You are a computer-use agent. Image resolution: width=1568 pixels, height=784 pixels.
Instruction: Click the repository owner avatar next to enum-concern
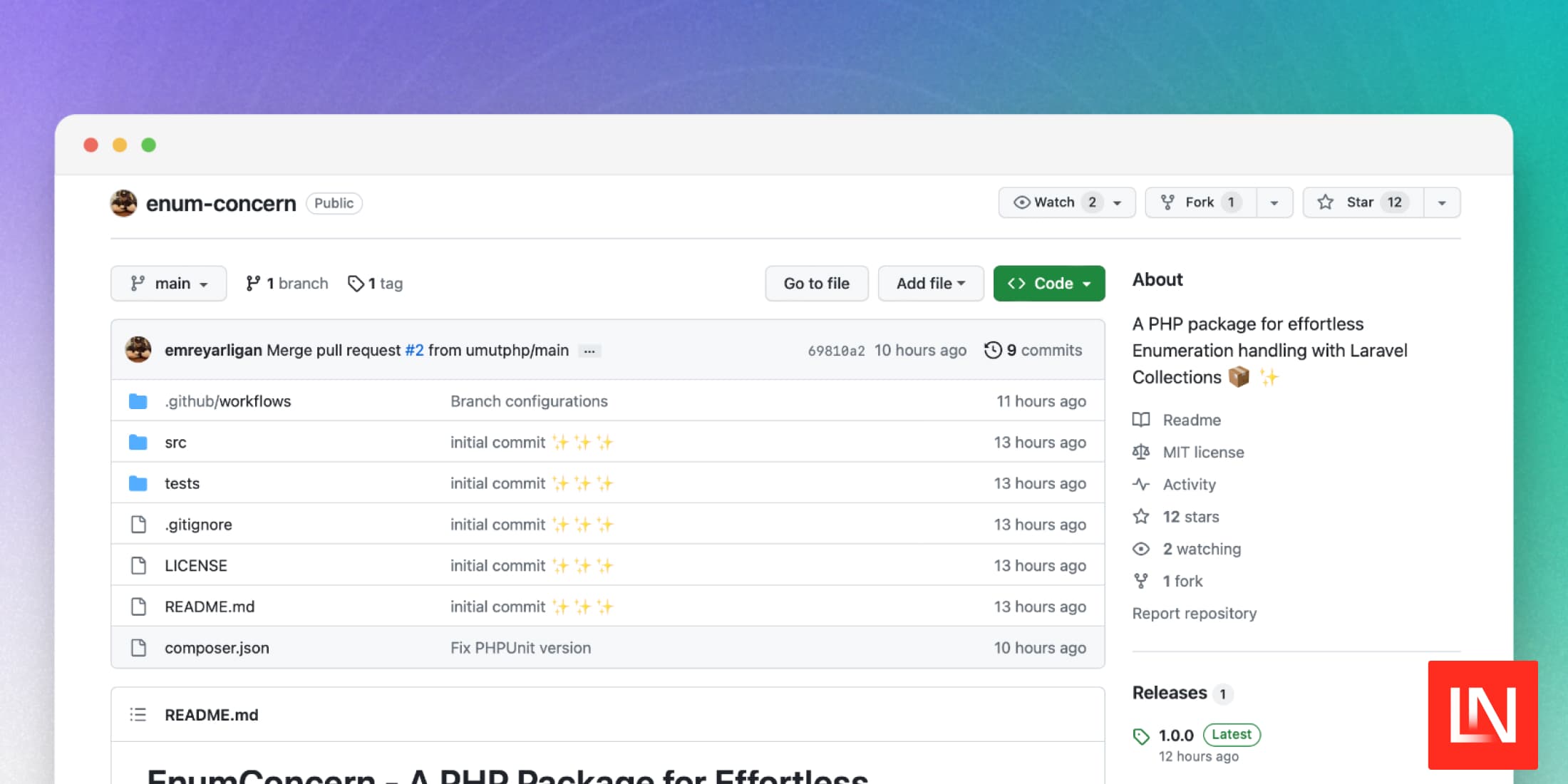click(x=124, y=203)
